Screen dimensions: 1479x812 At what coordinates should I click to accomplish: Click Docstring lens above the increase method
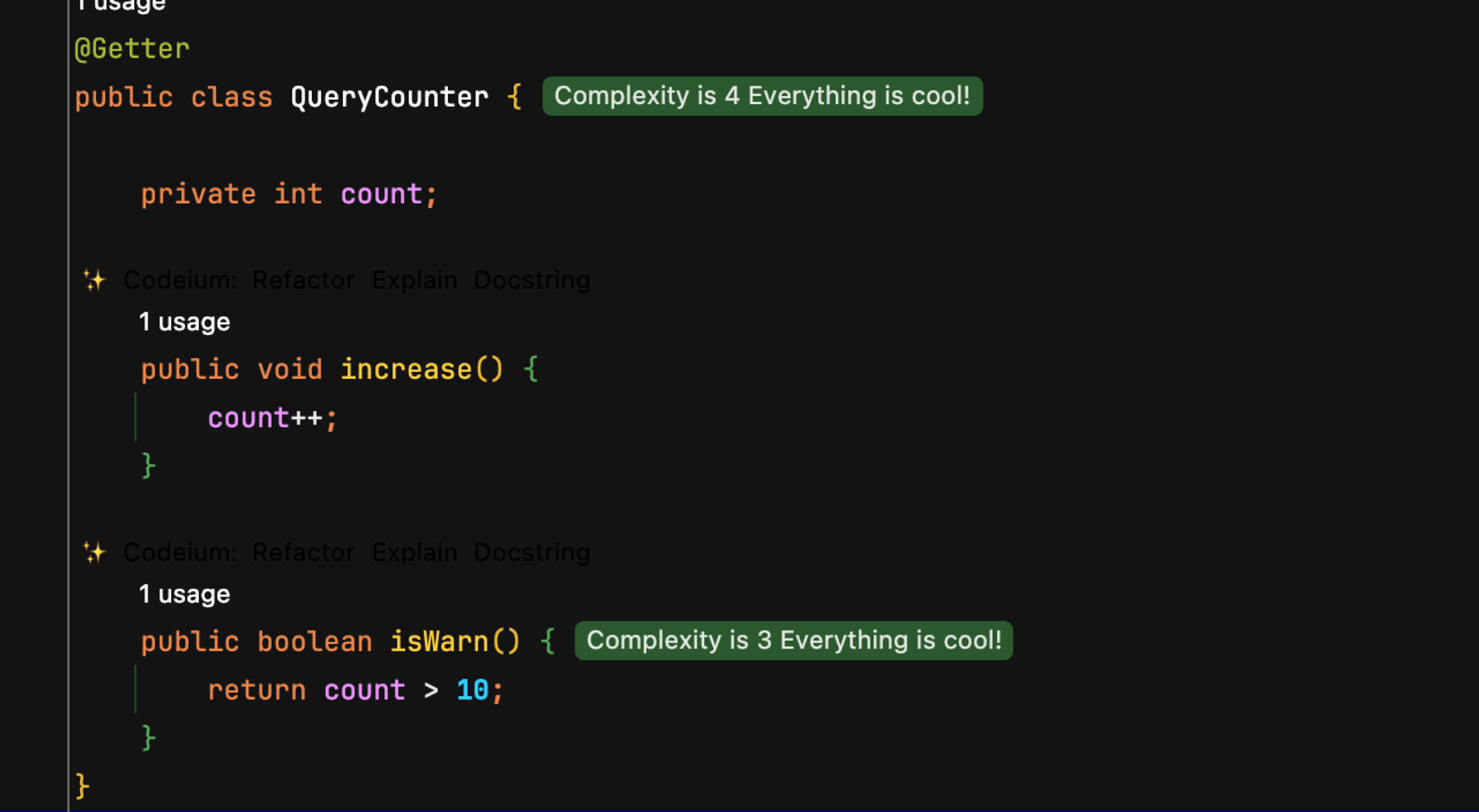[532, 280]
